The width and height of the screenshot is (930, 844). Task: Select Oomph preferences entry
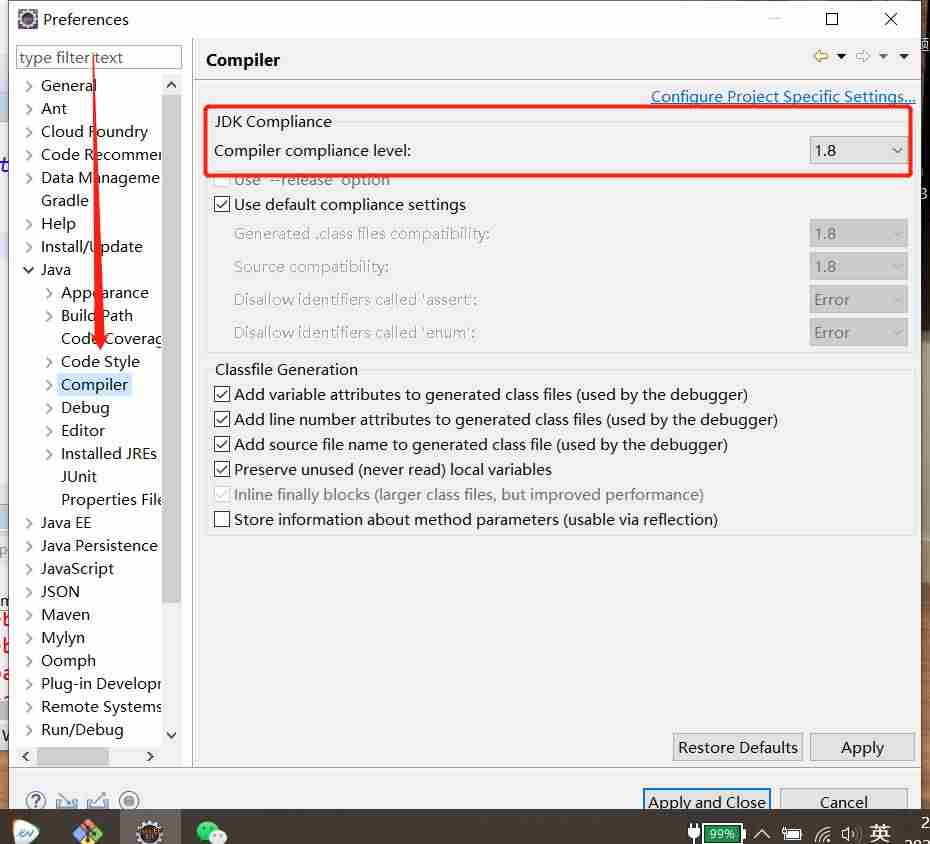coord(68,661)
